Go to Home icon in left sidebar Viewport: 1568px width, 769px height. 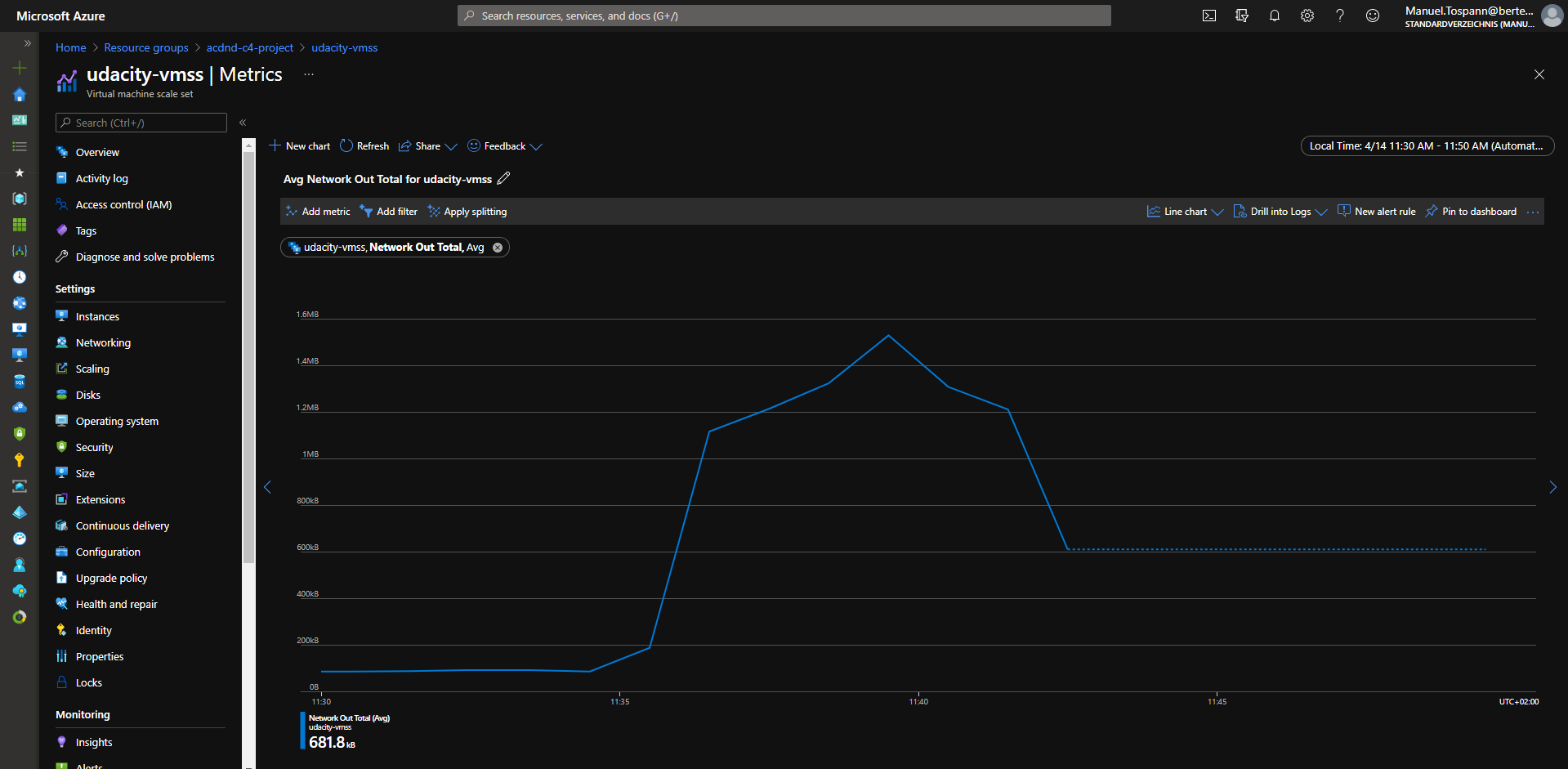click(x=20, y=94)
